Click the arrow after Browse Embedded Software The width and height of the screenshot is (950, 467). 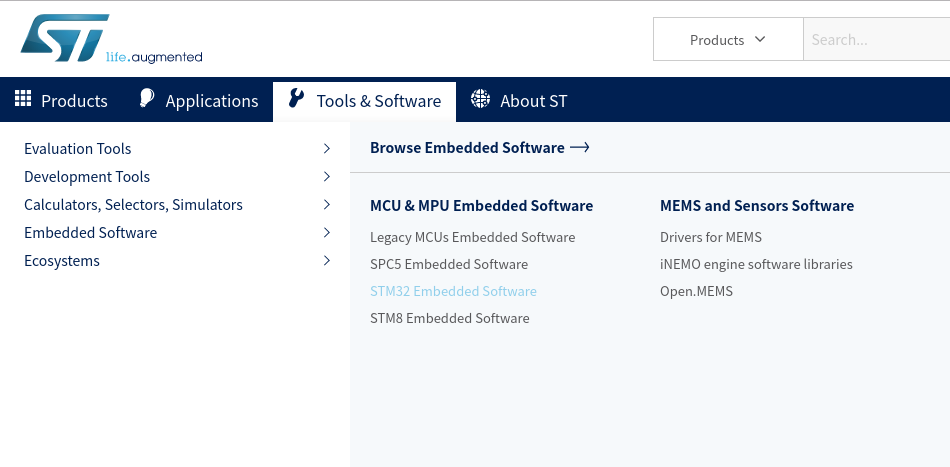(580, 147)
